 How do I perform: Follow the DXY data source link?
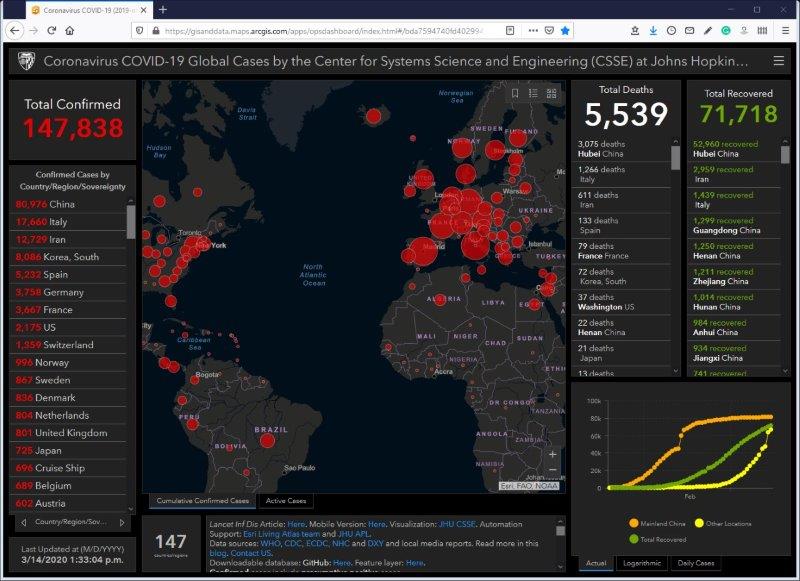tap(375, 543)
